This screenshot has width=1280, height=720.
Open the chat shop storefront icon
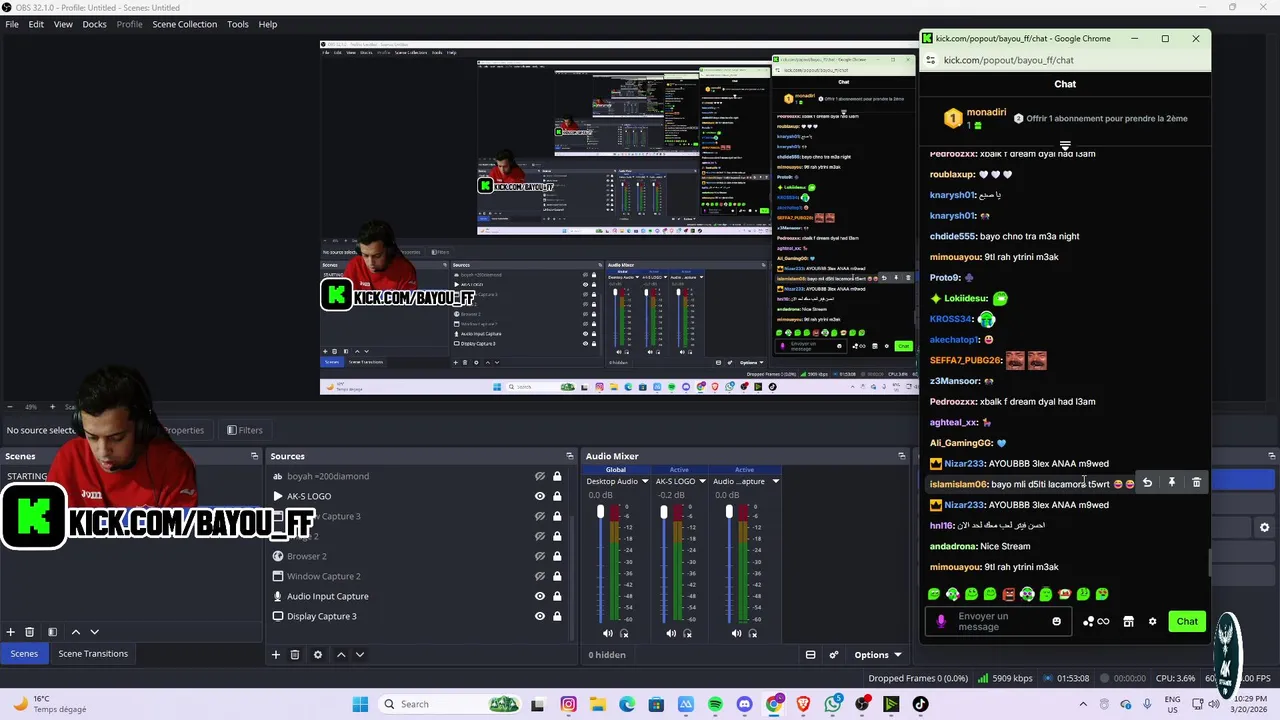coord(1128,621)
